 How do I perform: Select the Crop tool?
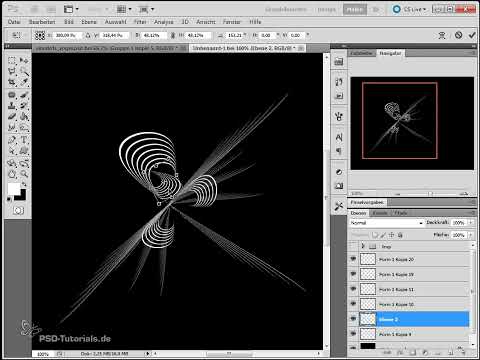click(12, 82)
